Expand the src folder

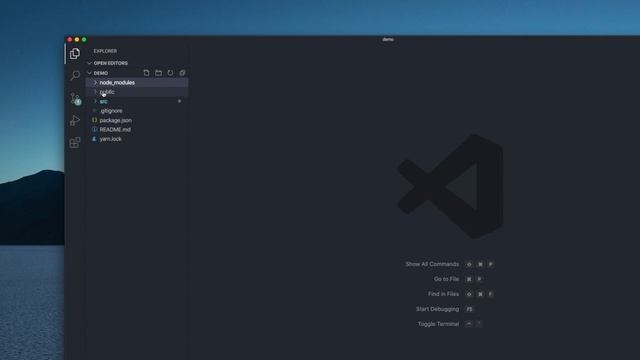click(137, 101)
